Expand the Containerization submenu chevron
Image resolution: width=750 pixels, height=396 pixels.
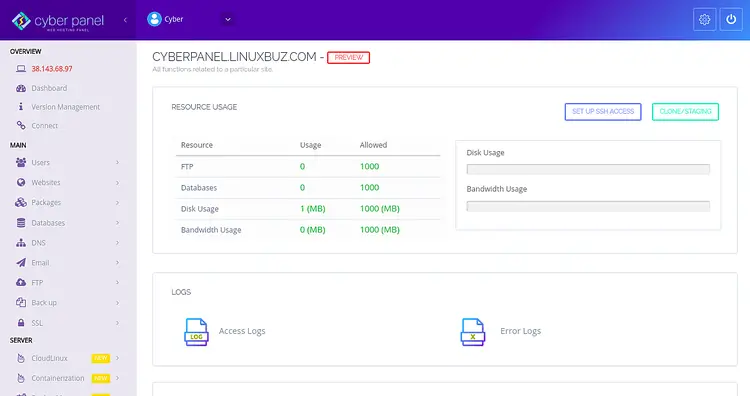(118, 378)
